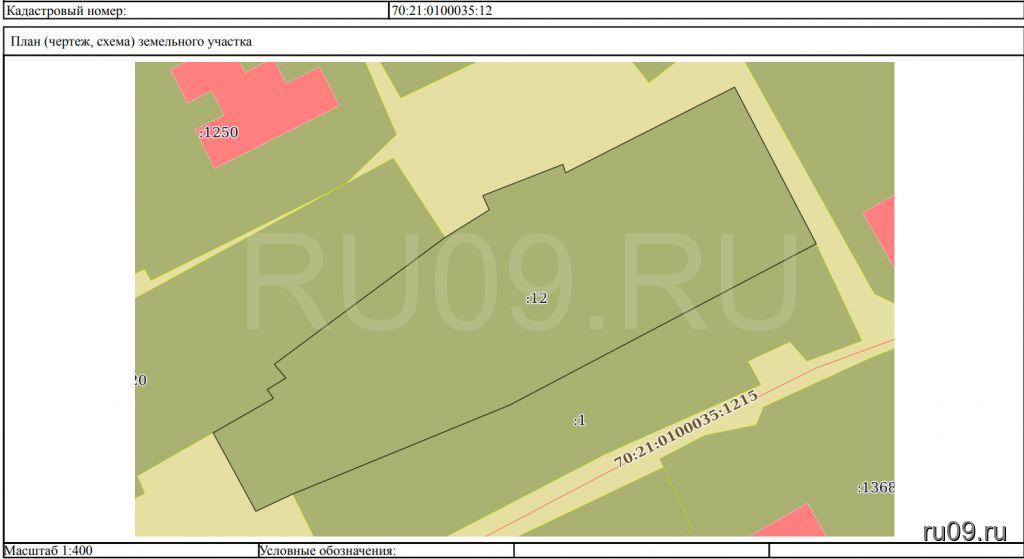Click the "Кадастровый номер:" header cell

tap(68, 12)
